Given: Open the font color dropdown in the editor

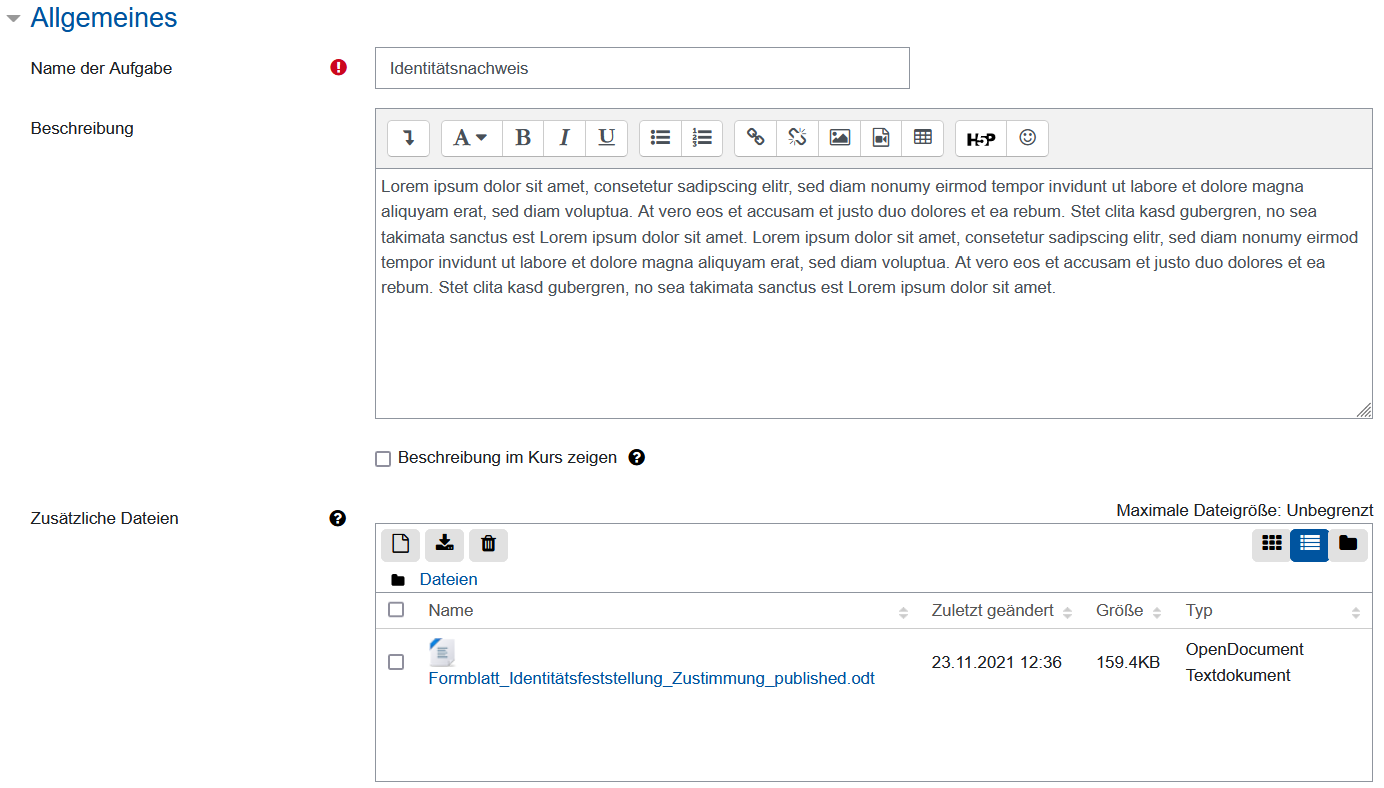Looking at the screenshot, I should [471, 138].
